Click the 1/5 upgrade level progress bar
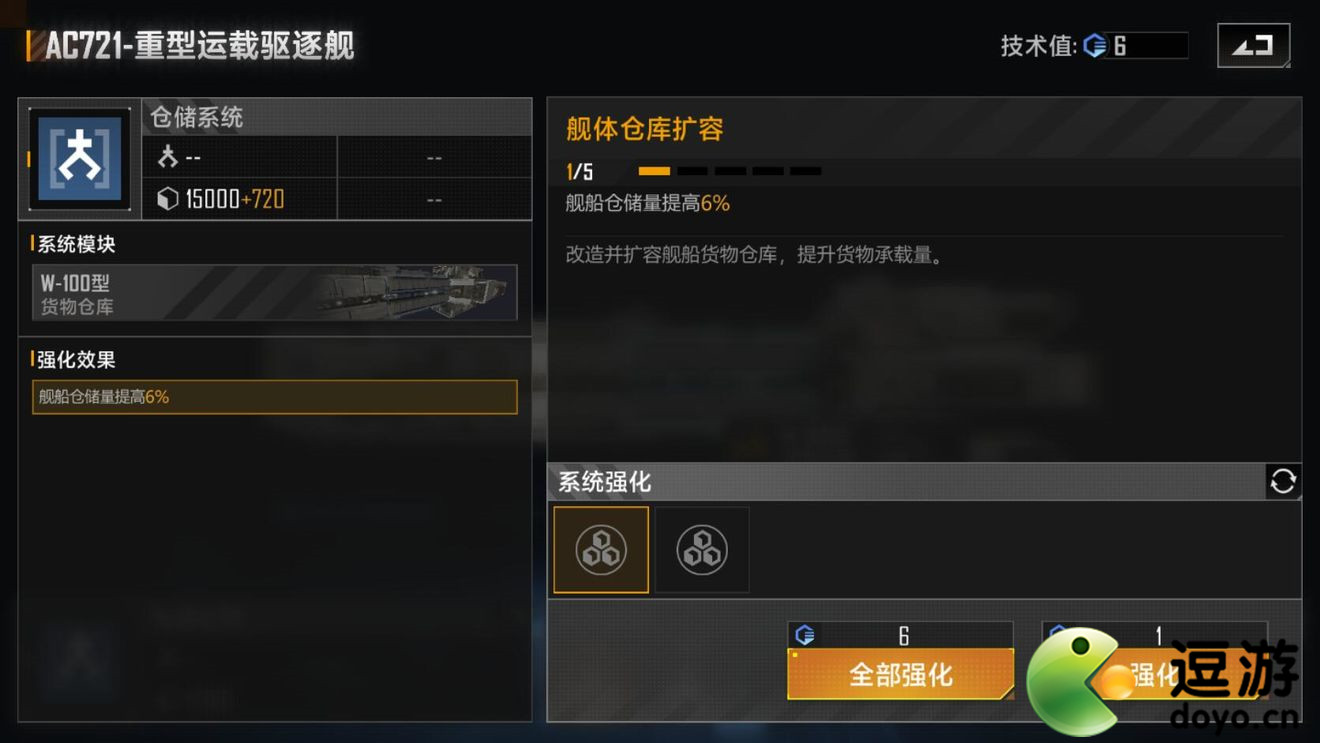Image resolution: width=1320 pixels, height=743 pixels. pos(730,171)
